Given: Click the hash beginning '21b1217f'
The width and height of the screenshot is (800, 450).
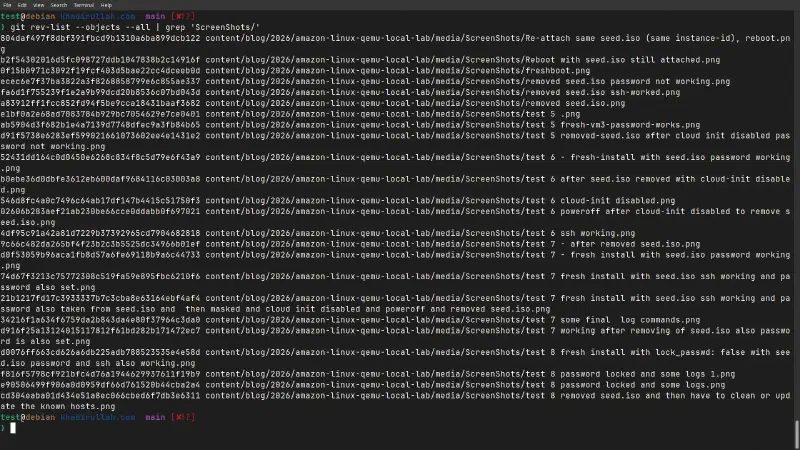Looking at the screenshot, I should coord(101,298).
